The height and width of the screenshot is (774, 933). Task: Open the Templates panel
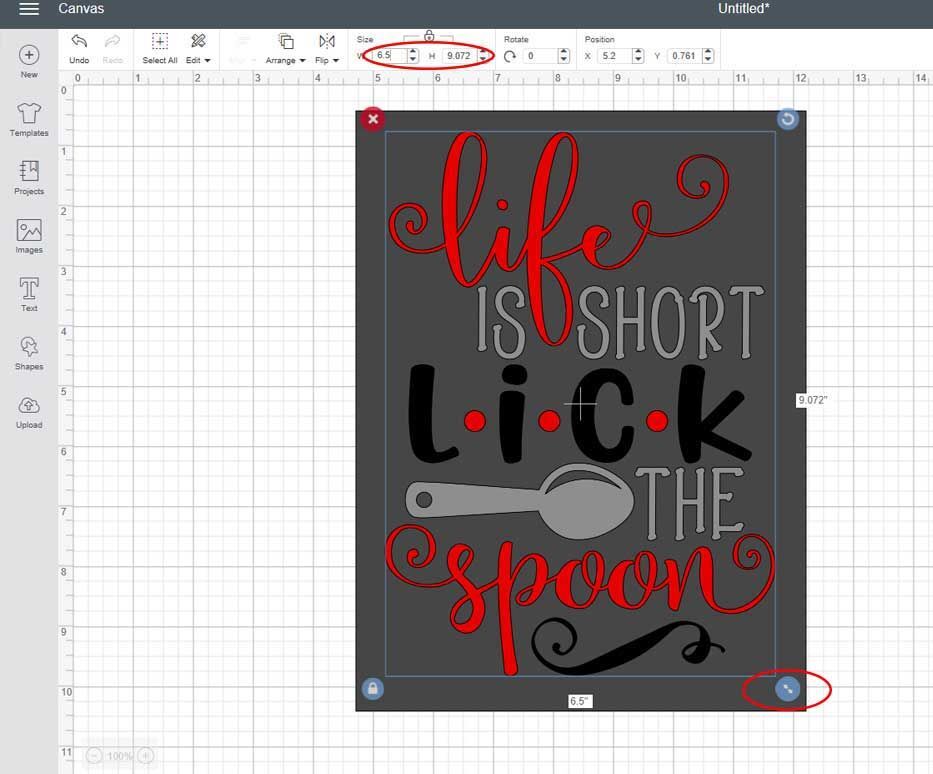click(29, 118)
